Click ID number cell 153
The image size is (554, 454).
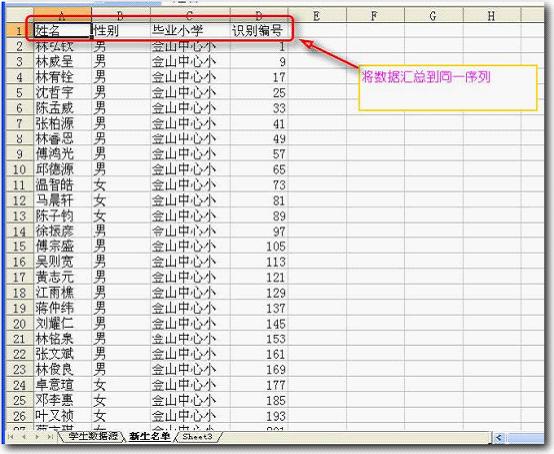259,339
